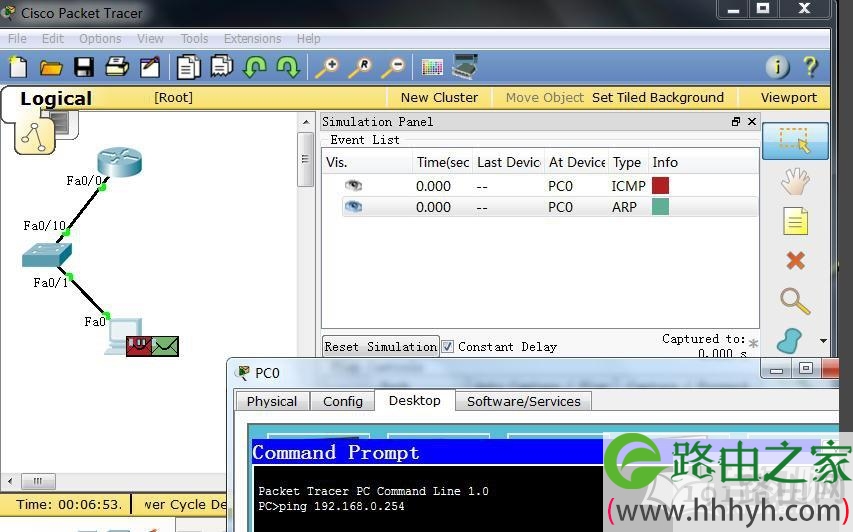
Task: Reset zoom with magnifier R icon
Action: click(x=360, y=67)
